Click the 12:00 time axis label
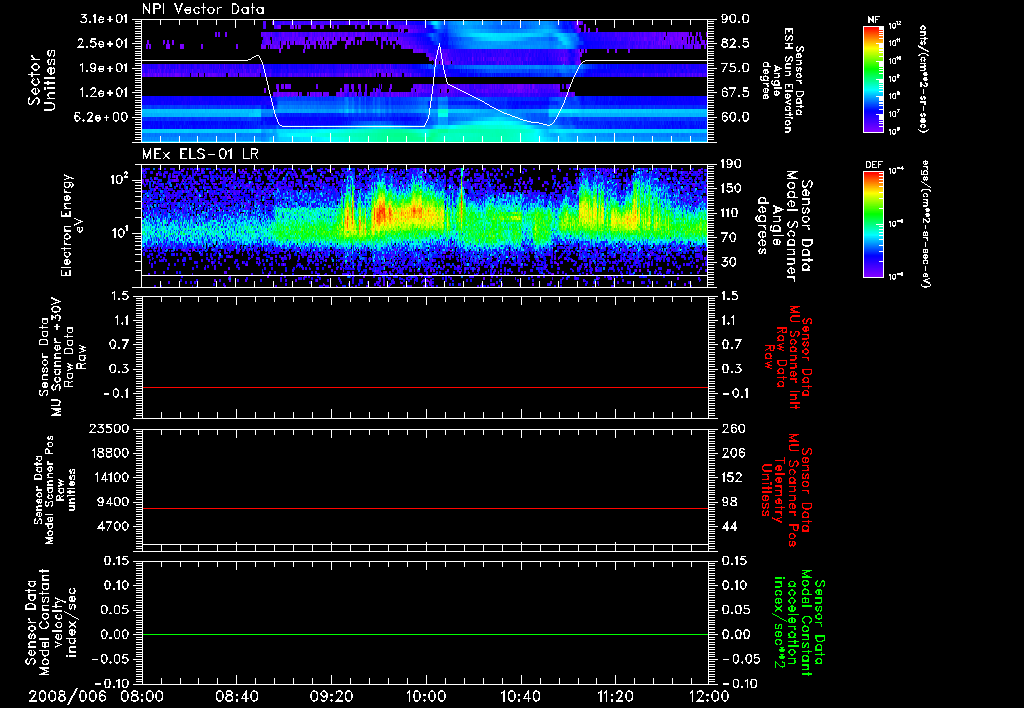 point(709,695)
